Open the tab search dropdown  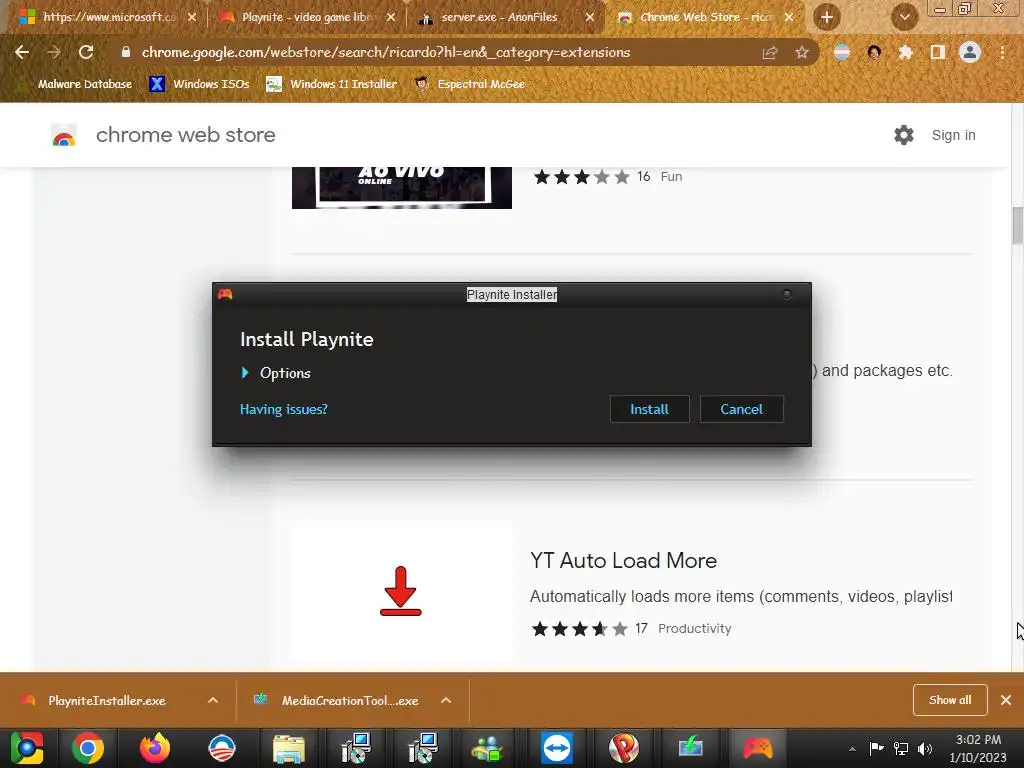[904, 18]
